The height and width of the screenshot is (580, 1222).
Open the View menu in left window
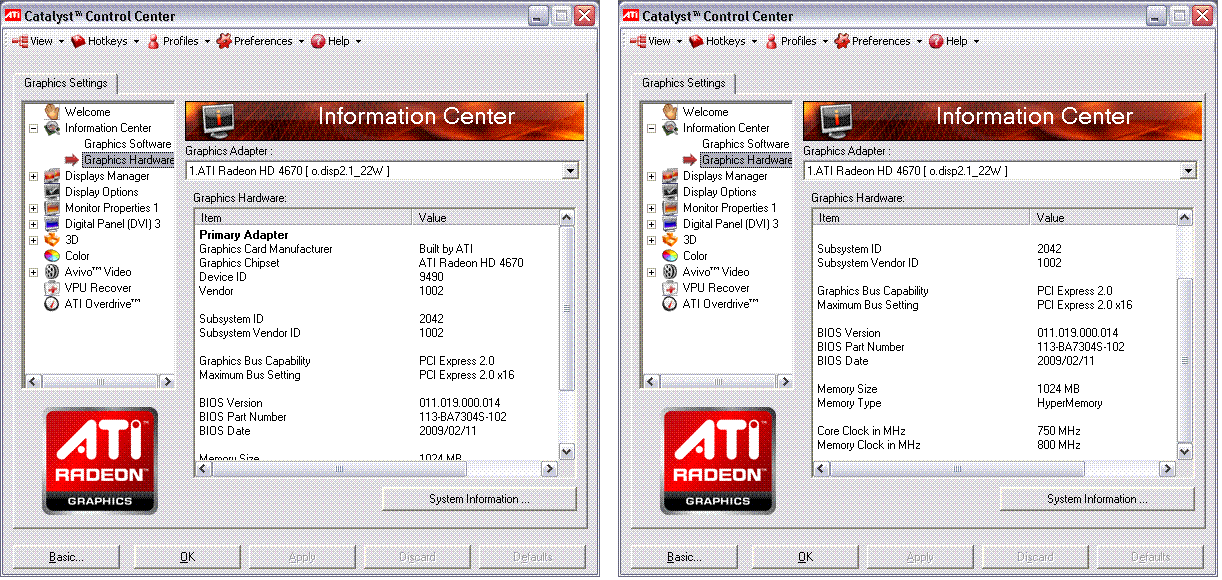coord(38,41)
